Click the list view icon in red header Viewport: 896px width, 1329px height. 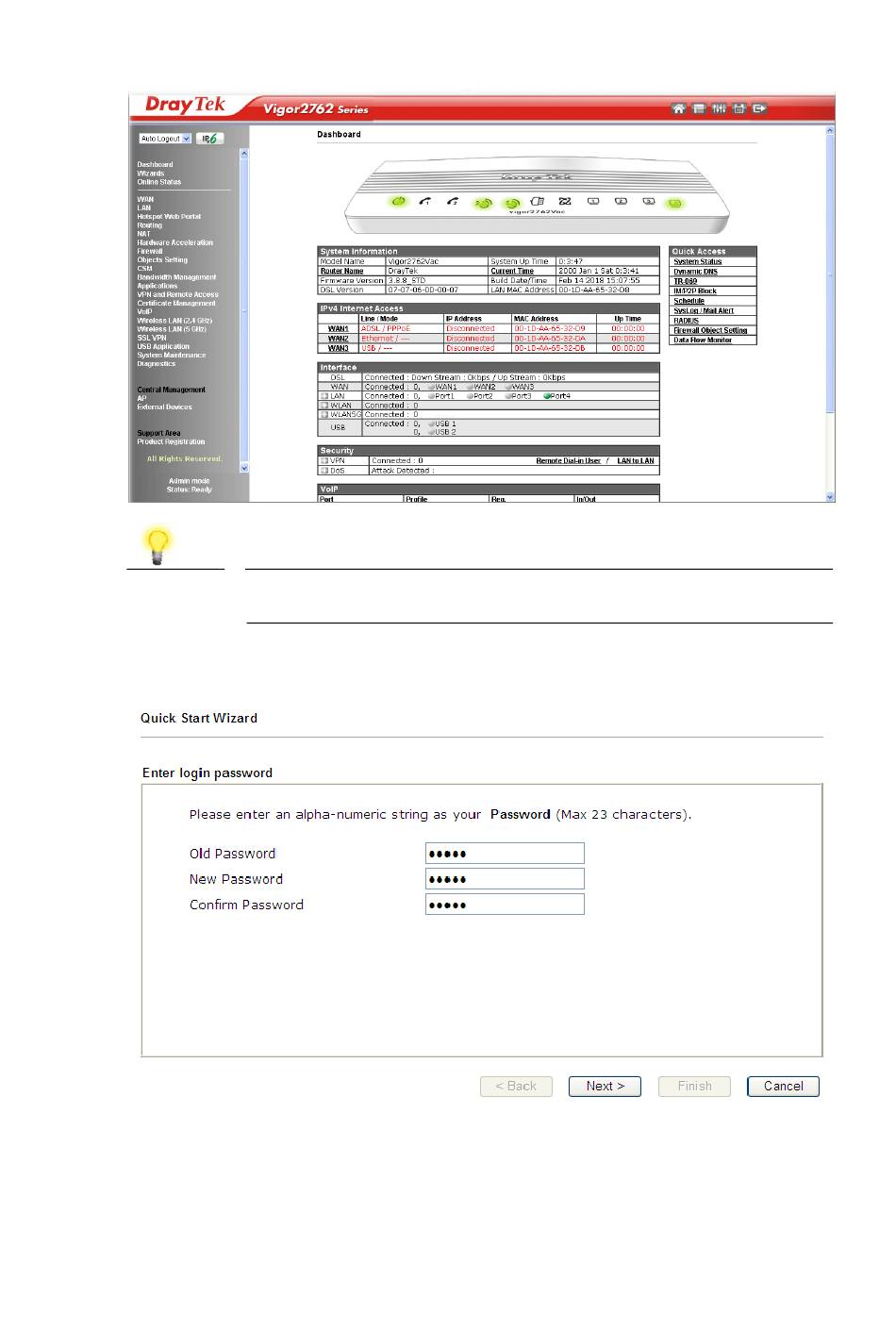[x=699, y=108]
